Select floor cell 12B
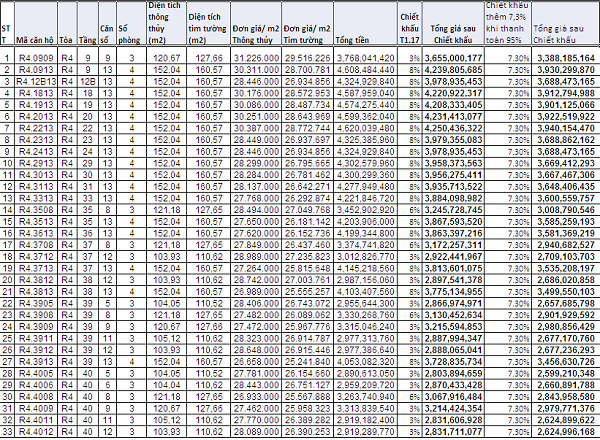Viewport: 600px width, 440px height. click(x=88, y=81)
